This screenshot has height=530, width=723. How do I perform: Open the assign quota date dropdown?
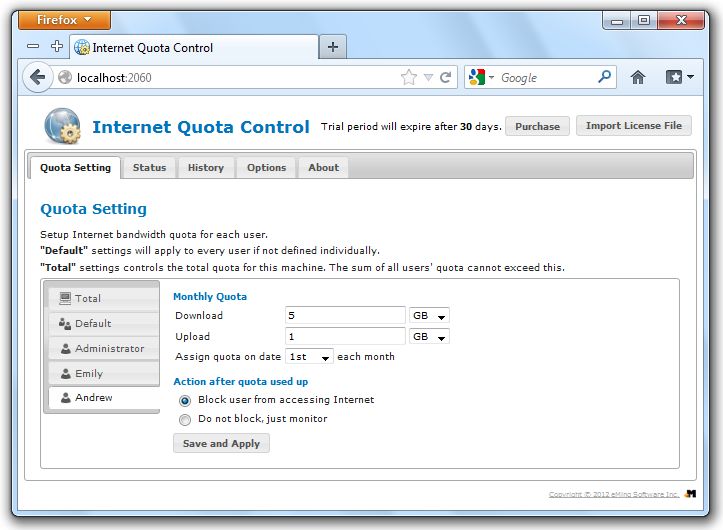[x=309, y=357]
